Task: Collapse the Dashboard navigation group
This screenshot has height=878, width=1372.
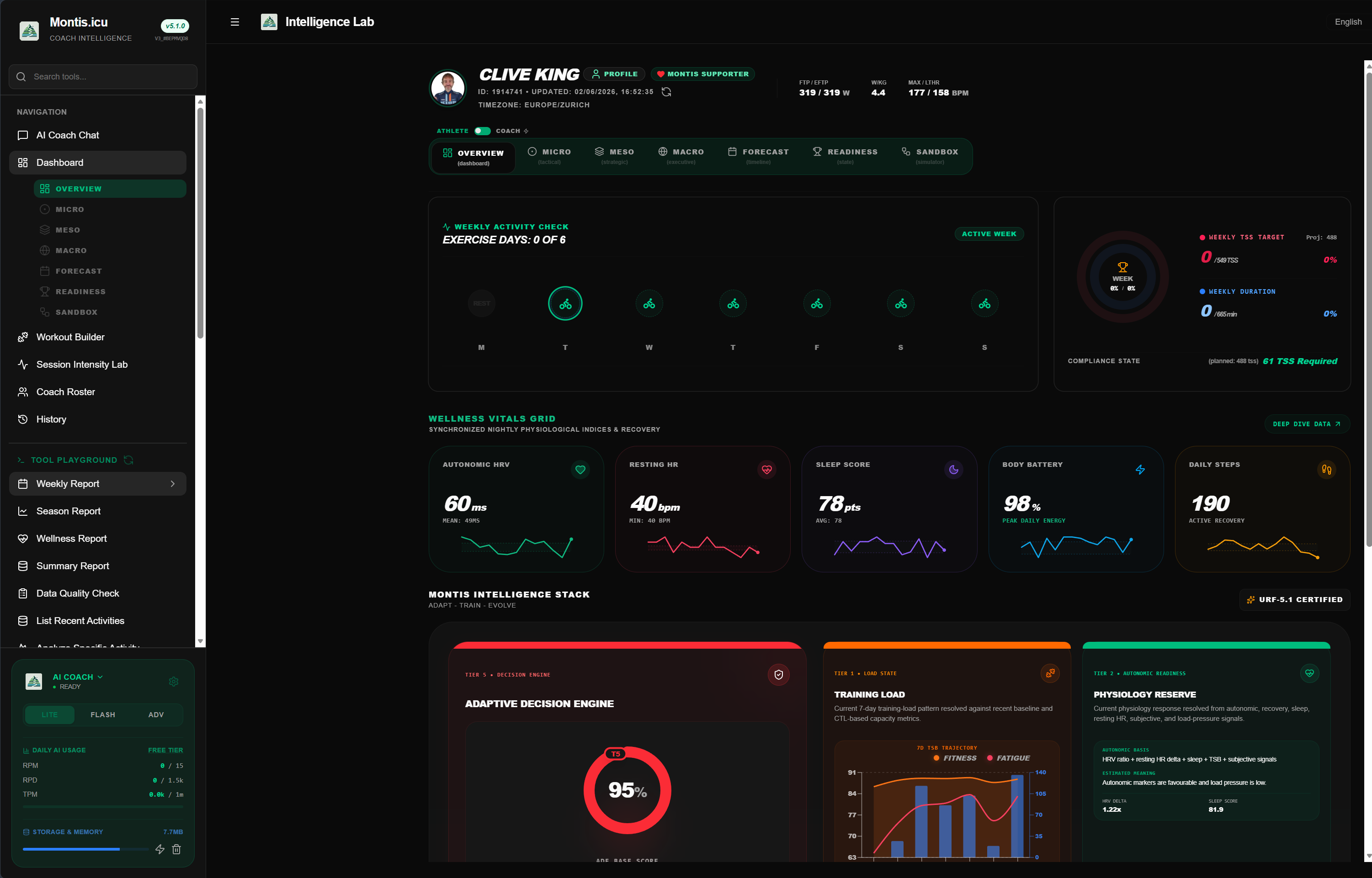Action: point(97,163)
